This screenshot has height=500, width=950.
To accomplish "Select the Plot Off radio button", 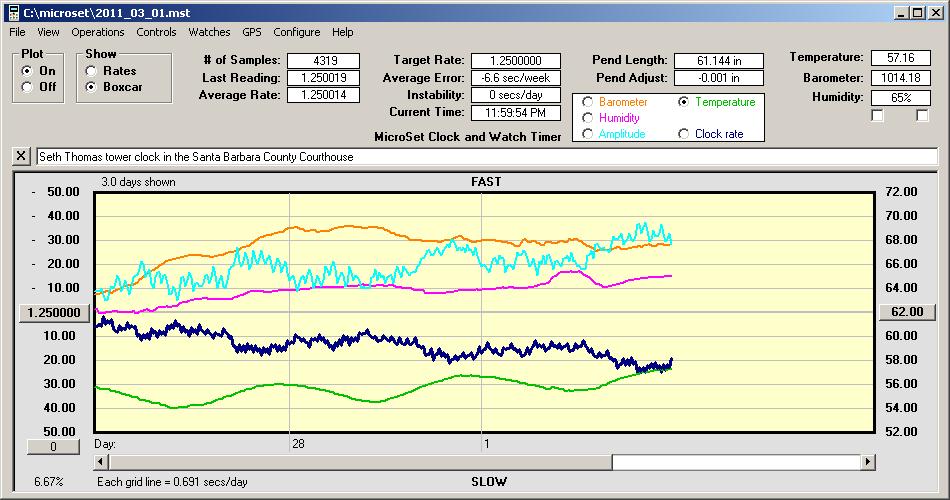I will [x=27, y=87].
